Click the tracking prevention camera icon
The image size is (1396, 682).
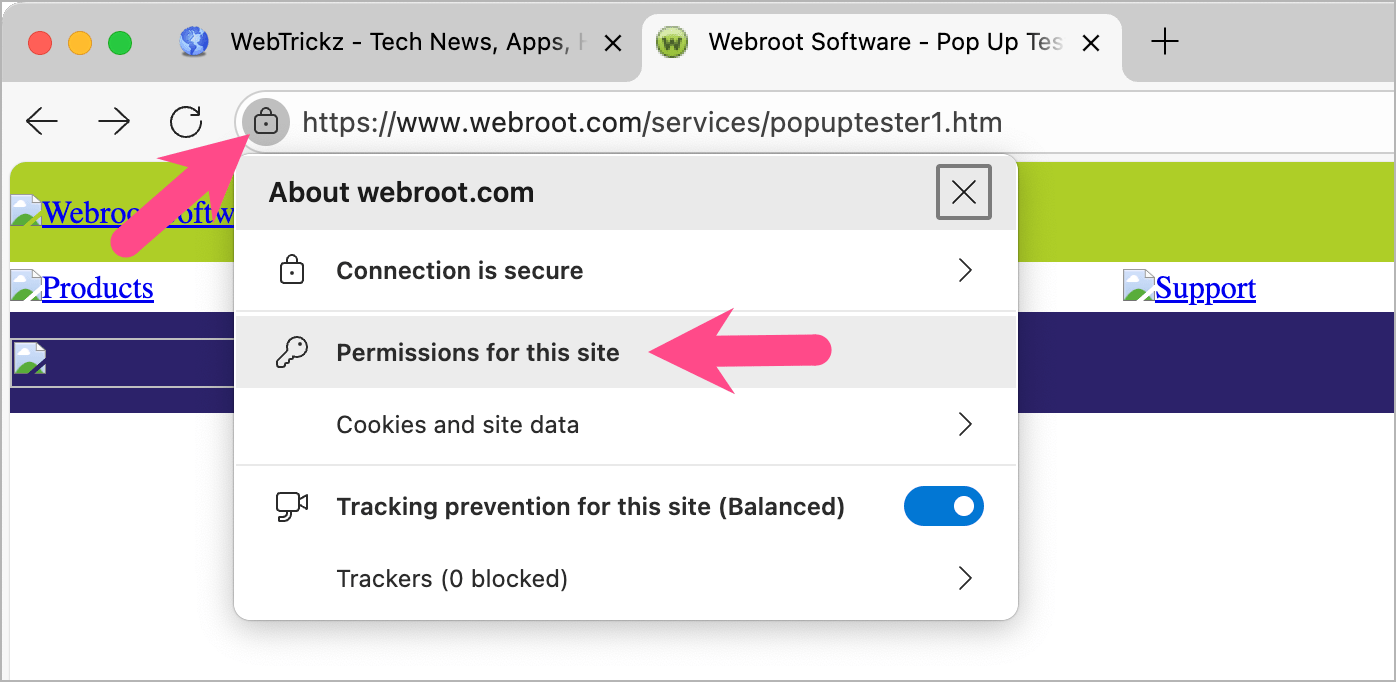(x=291, y=507)
